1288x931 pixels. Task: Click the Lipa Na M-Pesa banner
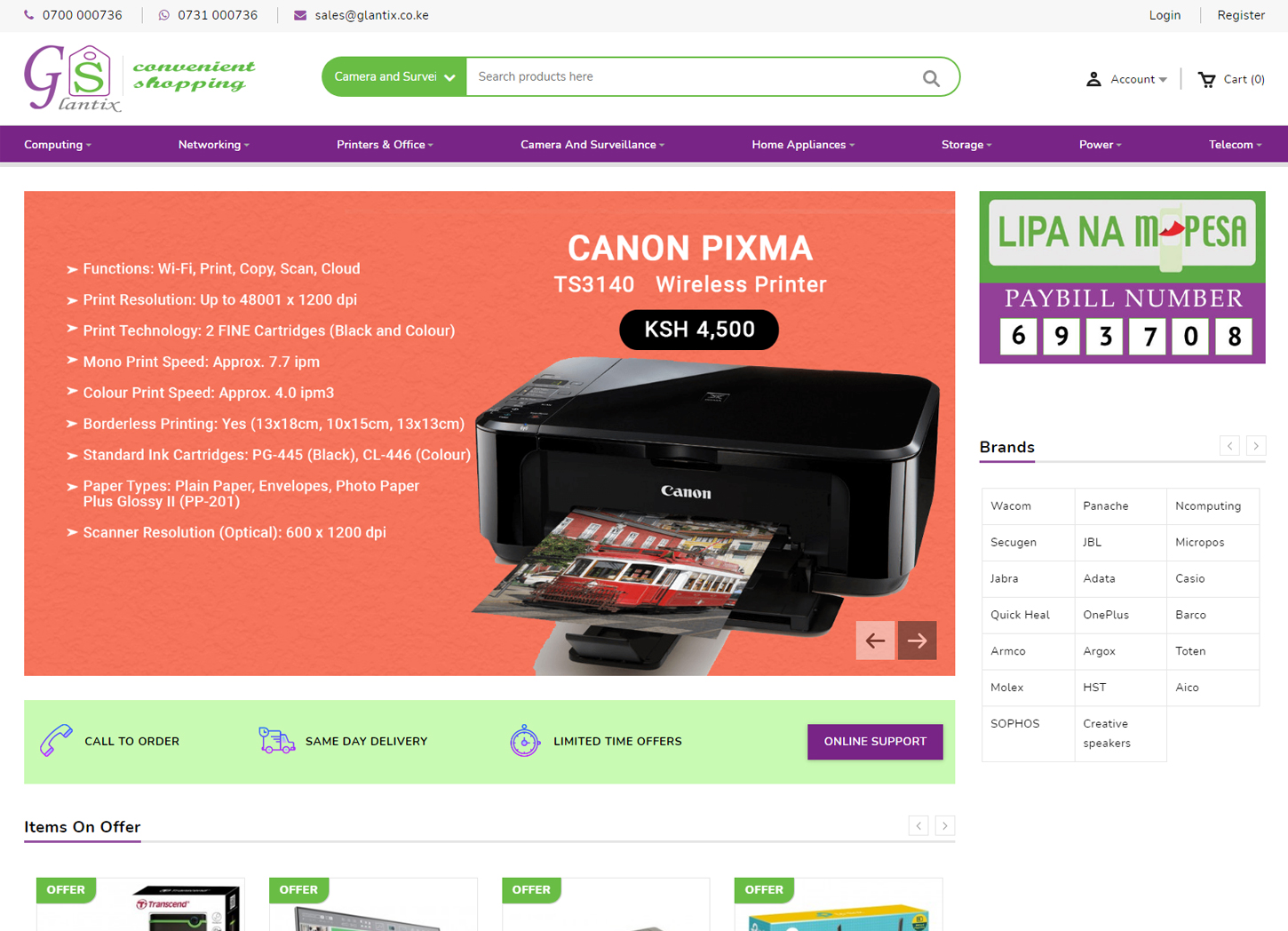pyautogui.click(x=1122, y=277)
